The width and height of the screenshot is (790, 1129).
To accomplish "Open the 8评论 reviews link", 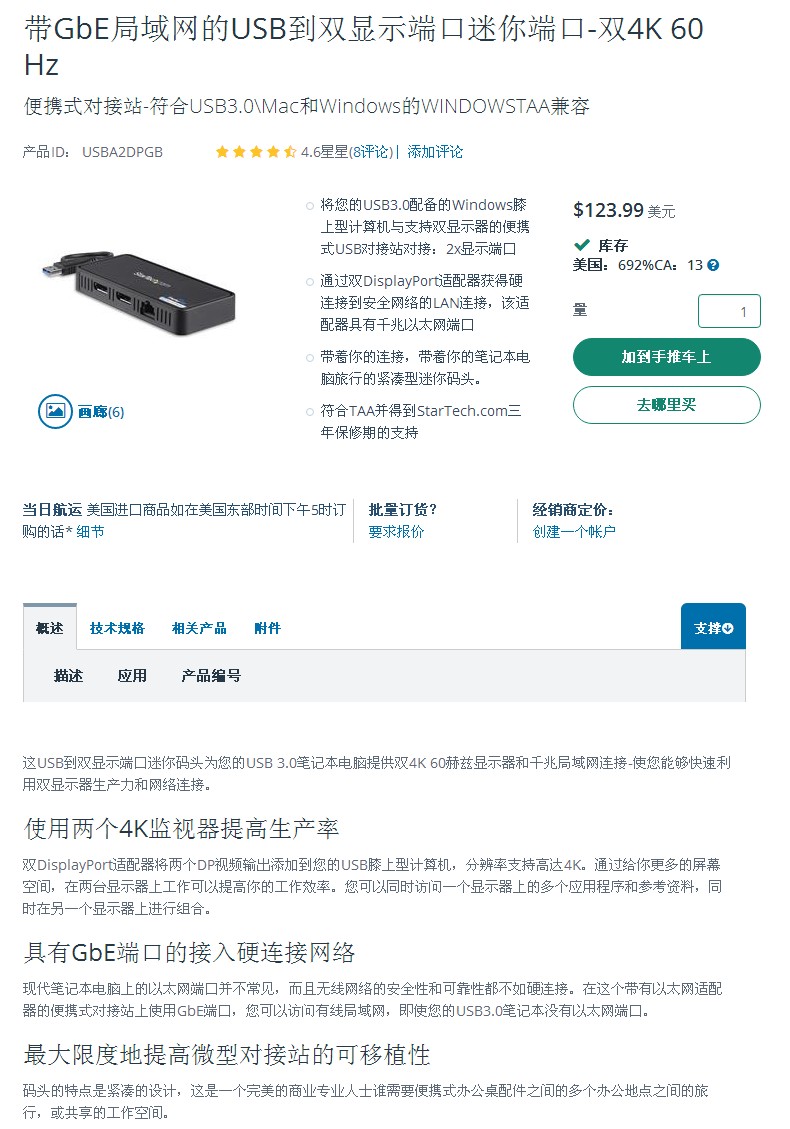I will pos(372,151).
